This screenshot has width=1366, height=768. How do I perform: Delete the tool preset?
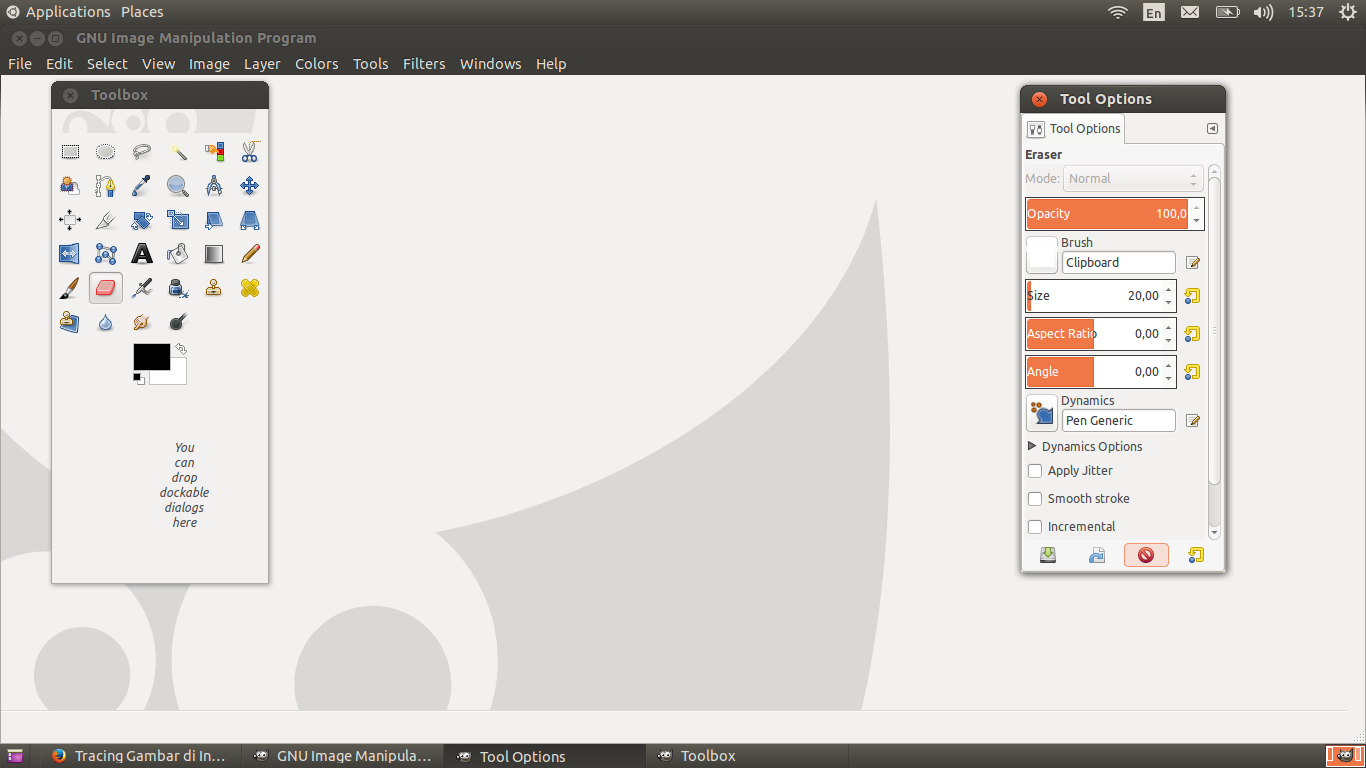click(x=1146, y=555)
